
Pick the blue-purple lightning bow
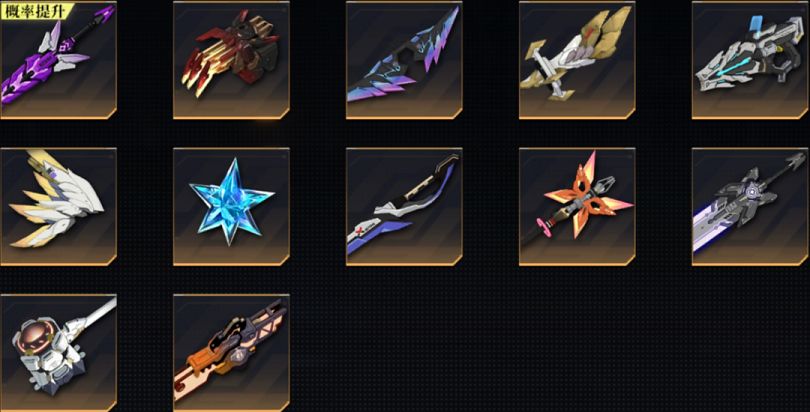point(404,60)
